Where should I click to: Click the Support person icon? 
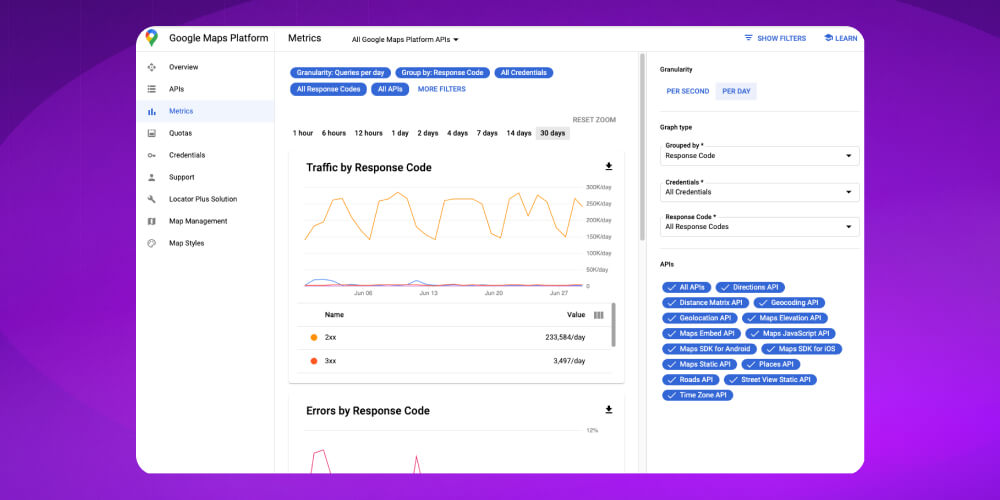point(151,177)
